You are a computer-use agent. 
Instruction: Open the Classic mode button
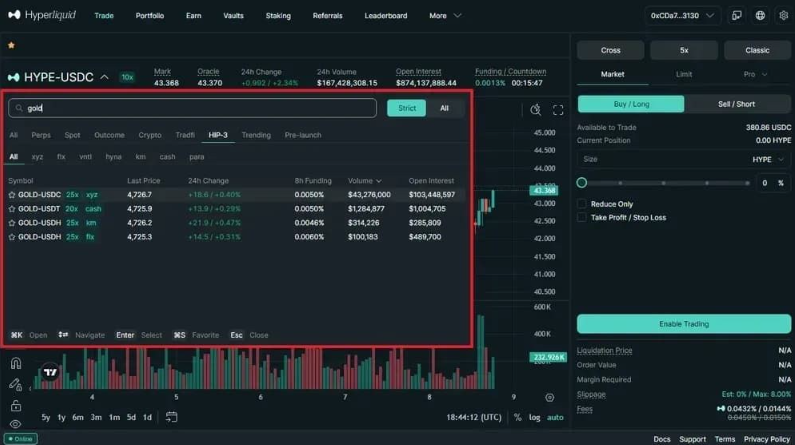click(x=757, y=50)
